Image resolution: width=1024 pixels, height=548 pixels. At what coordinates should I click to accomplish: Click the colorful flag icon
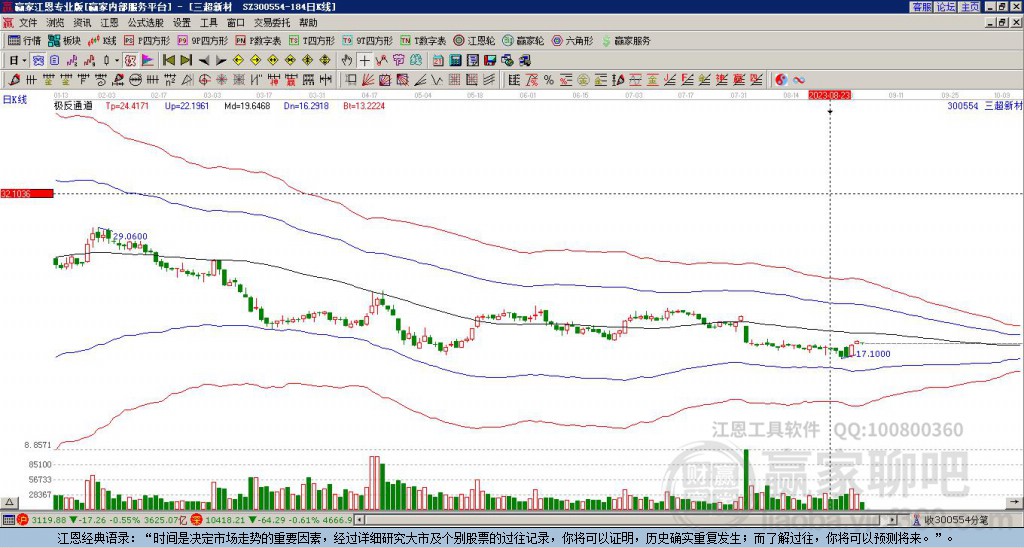pyautogui.click(x=148, y=60)
